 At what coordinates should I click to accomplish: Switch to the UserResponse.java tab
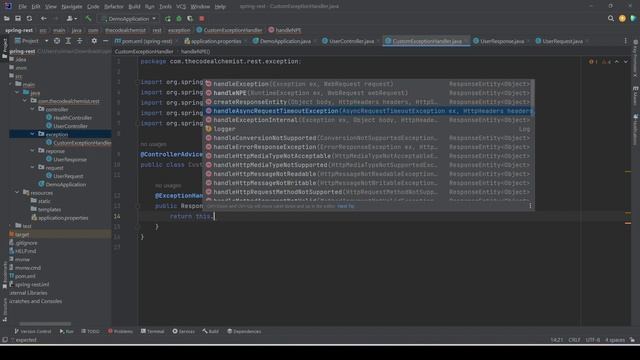(x=502, y=41)
